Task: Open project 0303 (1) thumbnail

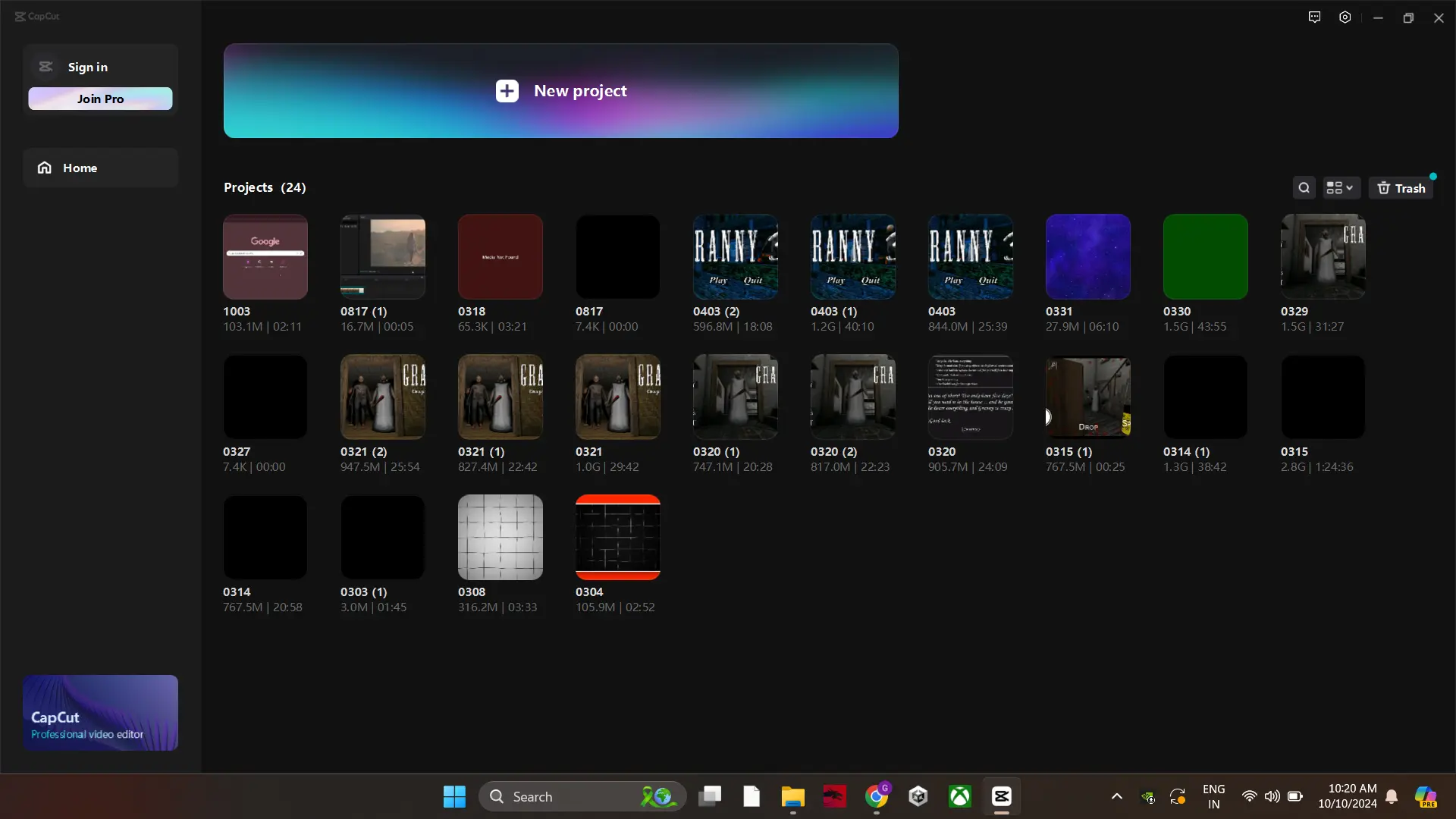Action: tap(383, 537)
